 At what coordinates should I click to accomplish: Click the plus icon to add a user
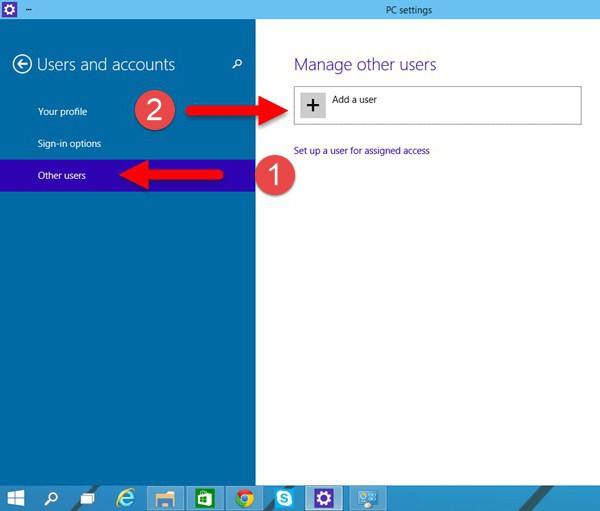313,105
